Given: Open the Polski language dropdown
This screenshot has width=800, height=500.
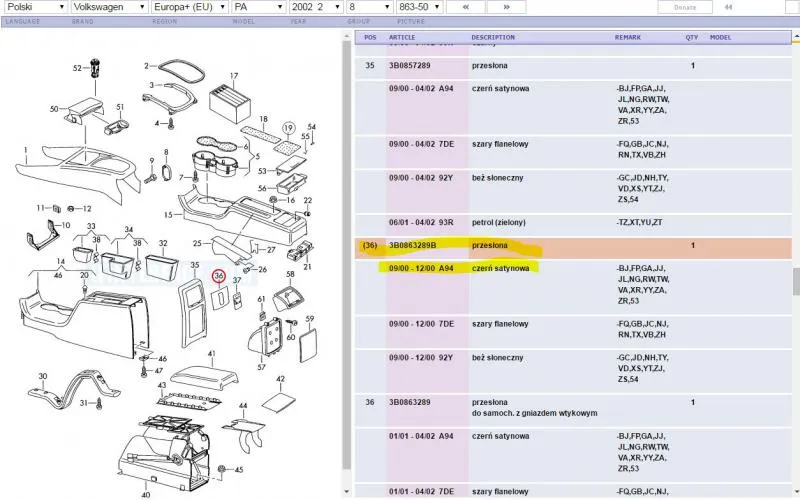Looking at the screenshot, I should pos(35,7).
